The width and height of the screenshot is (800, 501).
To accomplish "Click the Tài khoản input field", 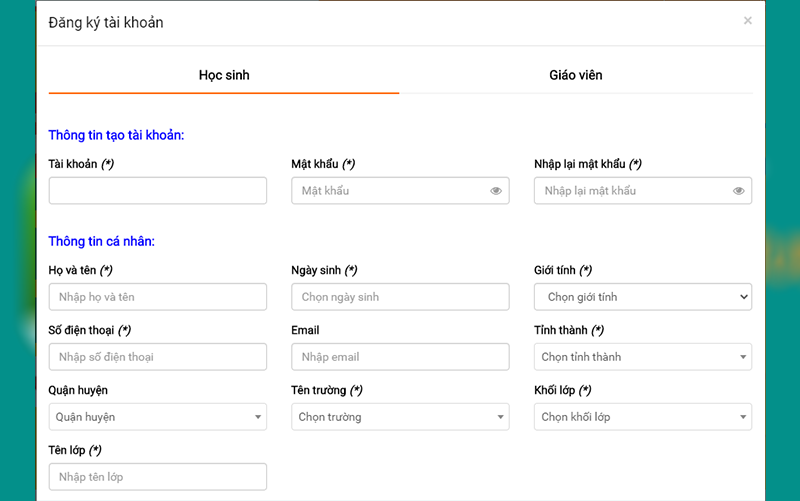I will pos(157,191).
